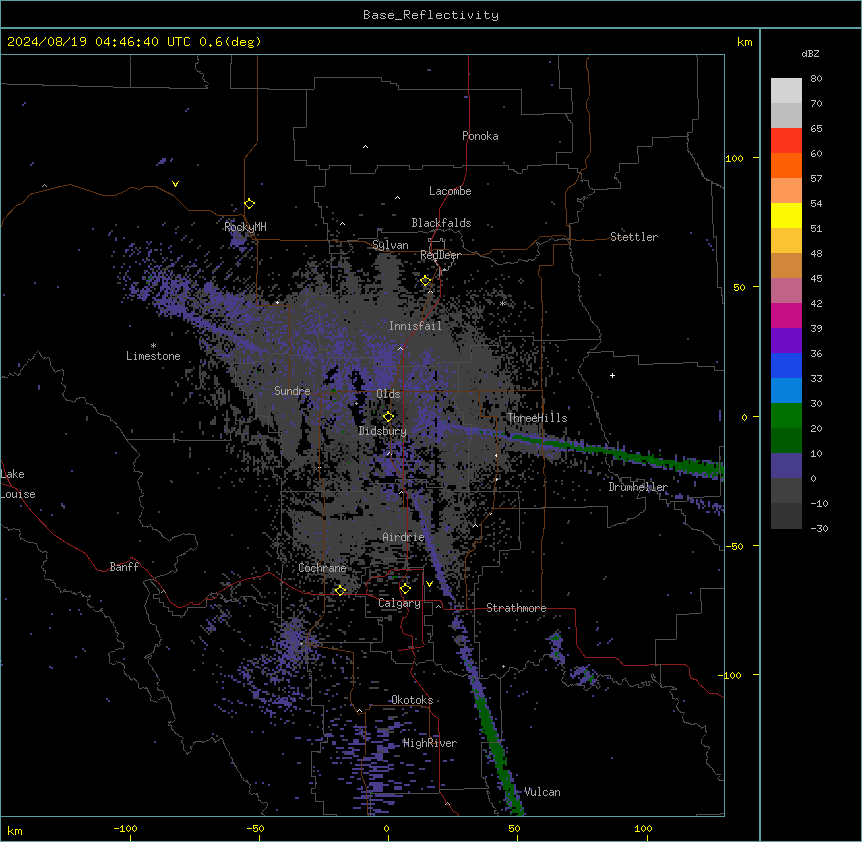Select the yellow 51-54 dBZ legend swatch
This screenshot has width=862, height=842.
click(x=786, y=215)
